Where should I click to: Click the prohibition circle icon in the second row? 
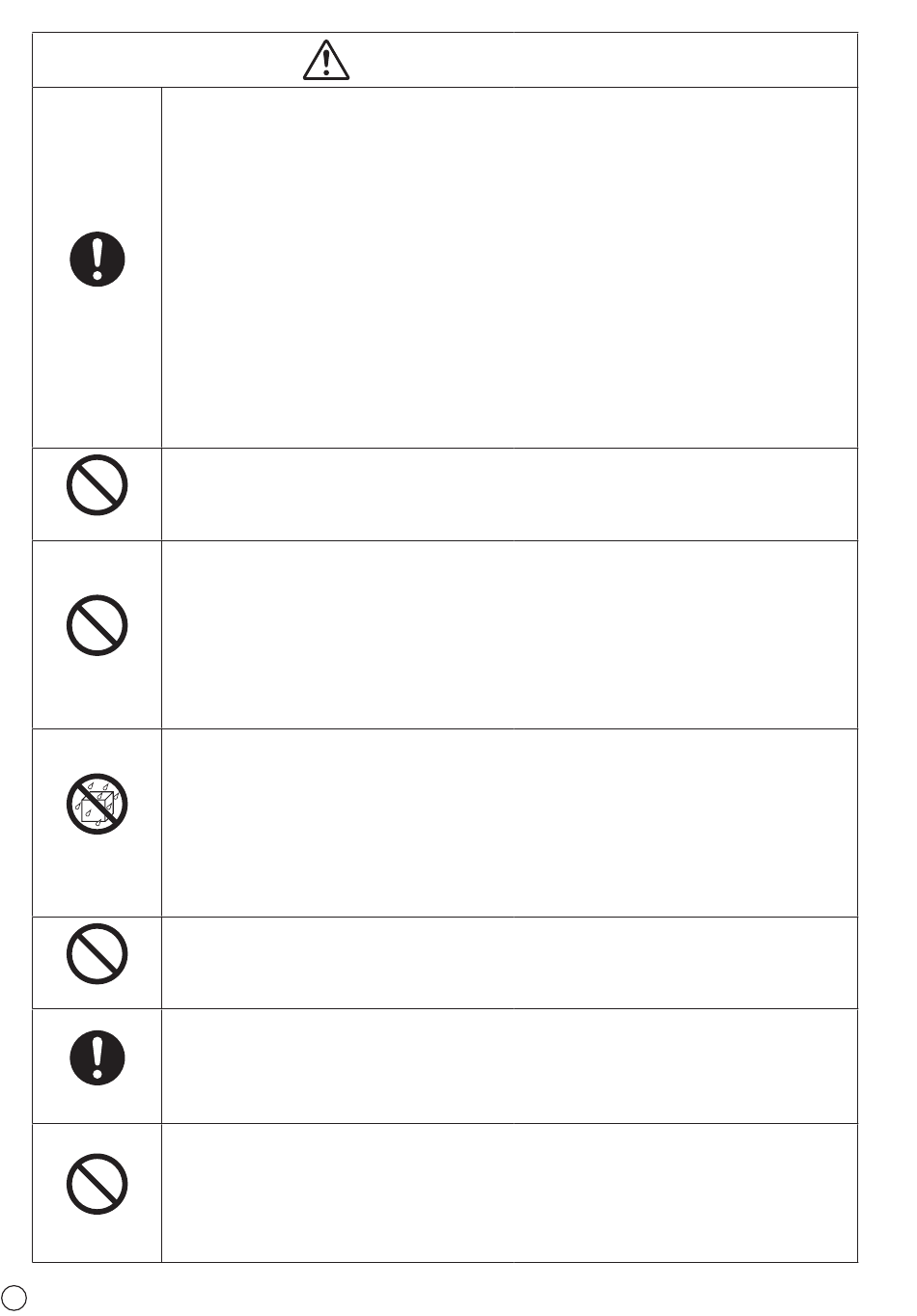(x=97, y=484)
